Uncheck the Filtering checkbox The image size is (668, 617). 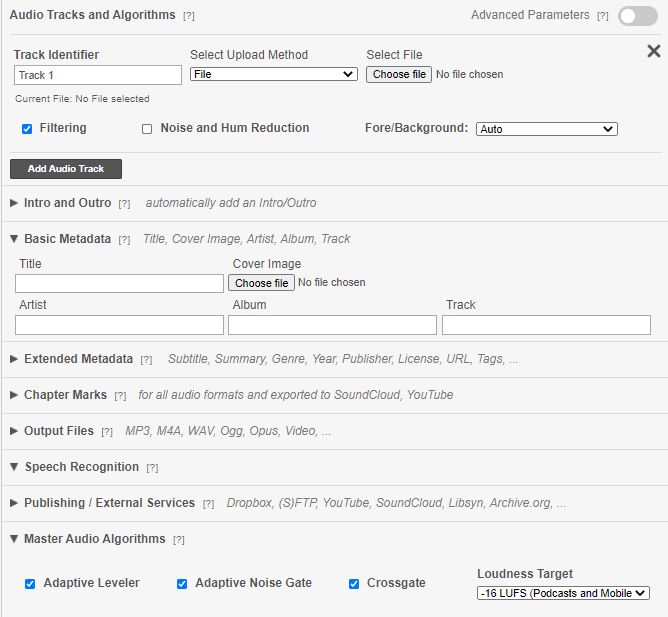pos(27,129)
